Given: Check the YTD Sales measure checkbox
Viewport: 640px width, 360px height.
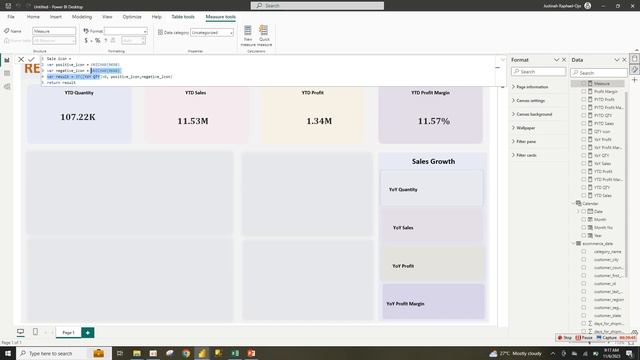Looking at the screenshot, I should point(584,196).
